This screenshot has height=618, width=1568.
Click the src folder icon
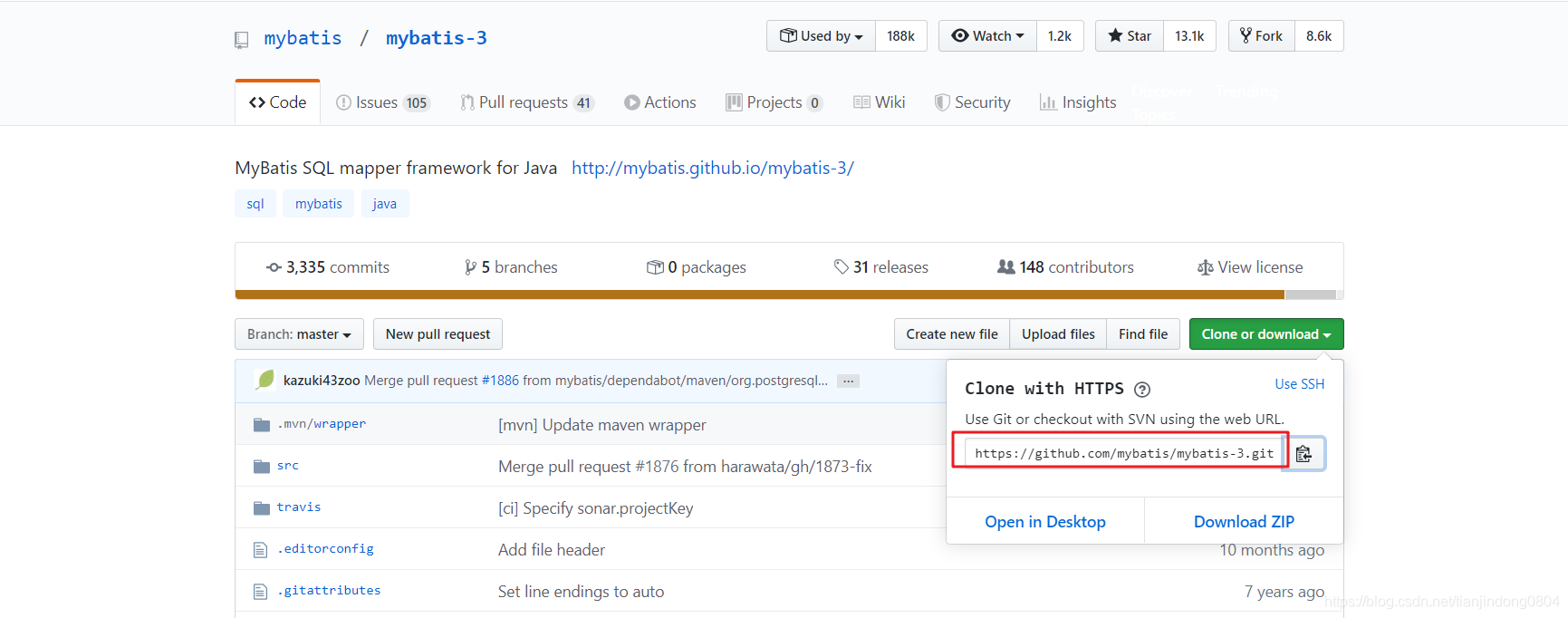pyautogui.click(x=262, y=467)
